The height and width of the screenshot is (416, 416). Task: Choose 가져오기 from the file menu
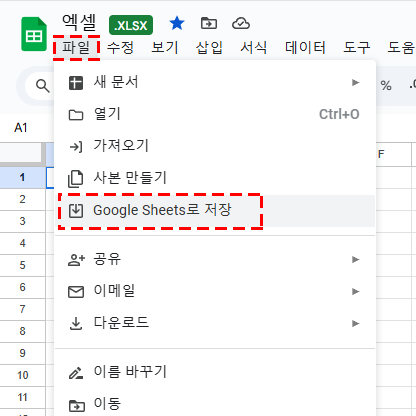pos(215,146)
